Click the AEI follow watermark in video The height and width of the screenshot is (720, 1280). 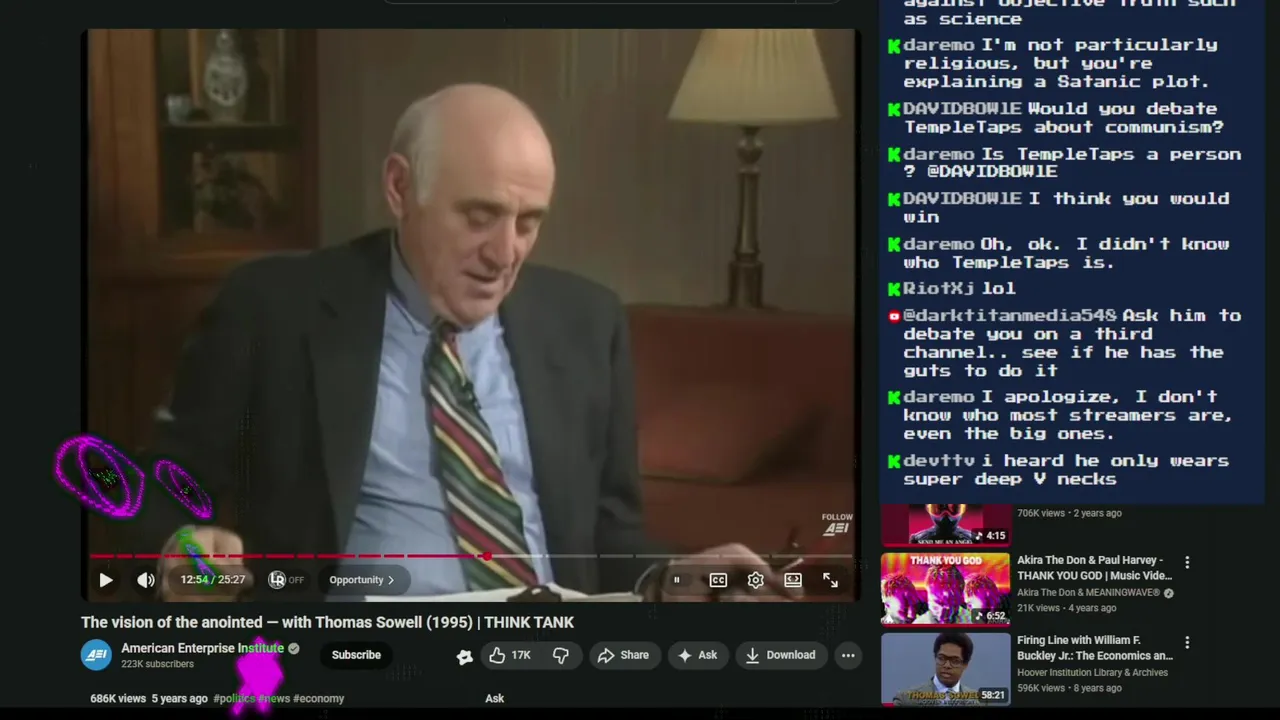(836, 524)
